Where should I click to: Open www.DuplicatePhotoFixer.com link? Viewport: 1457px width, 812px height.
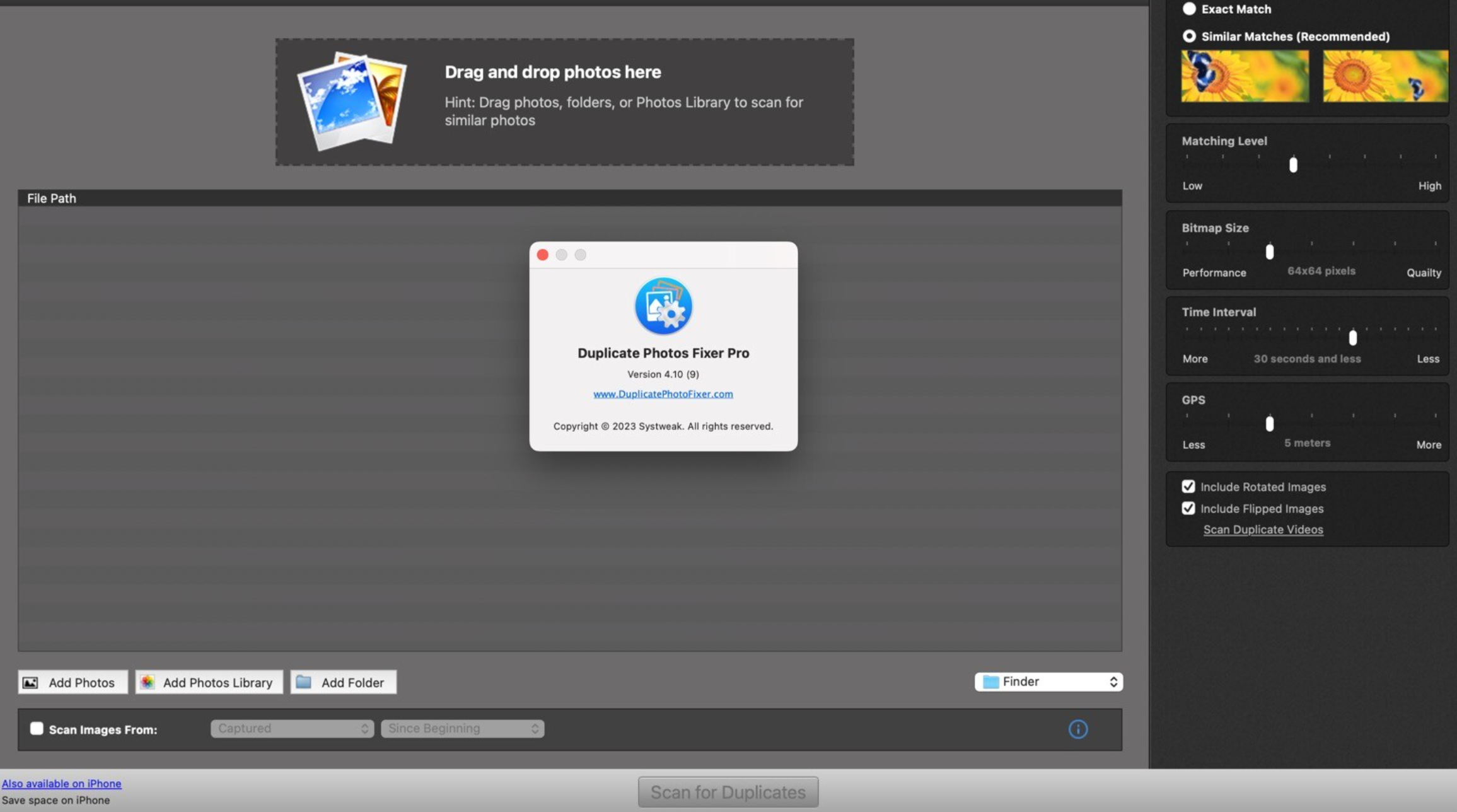(663, 394)
